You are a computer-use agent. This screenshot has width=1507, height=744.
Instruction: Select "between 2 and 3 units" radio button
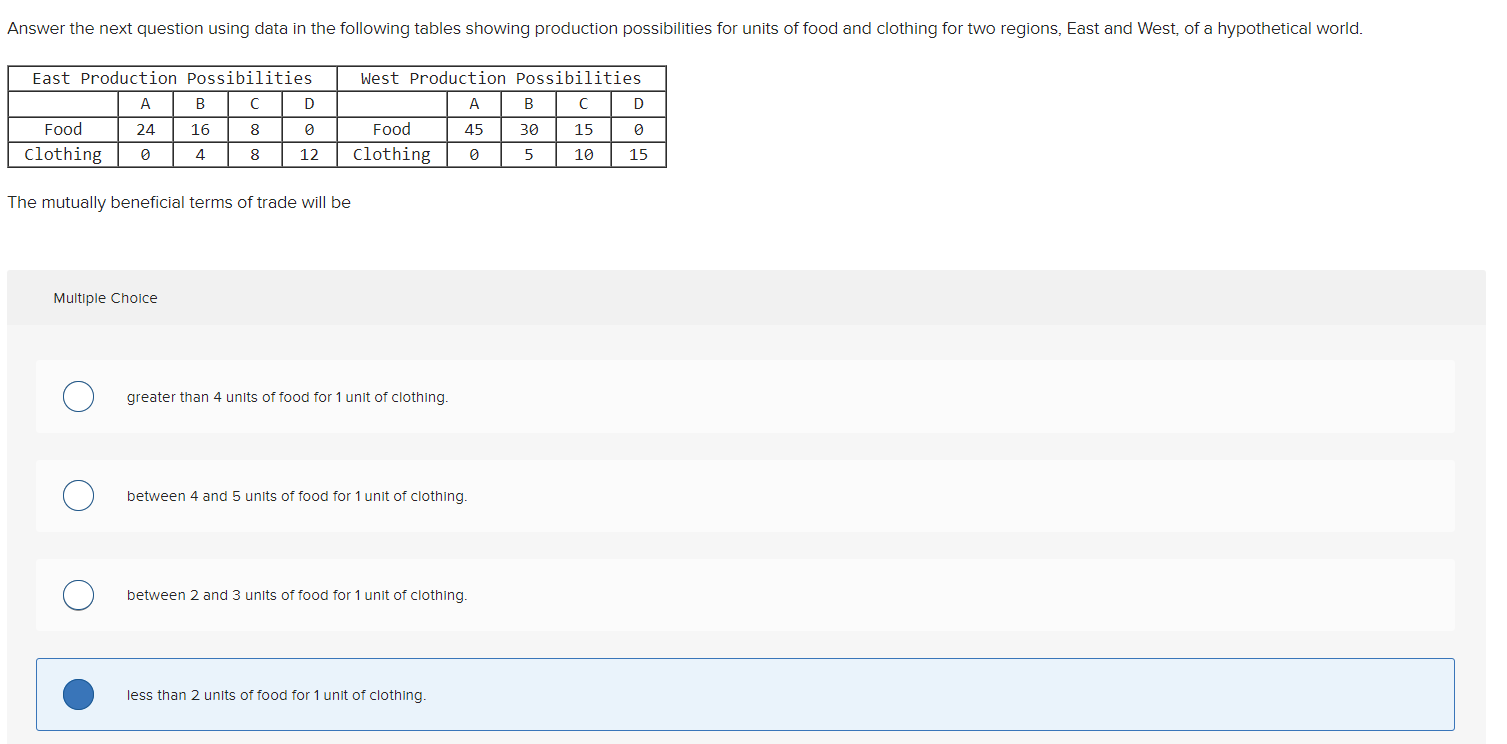[78, 594]
